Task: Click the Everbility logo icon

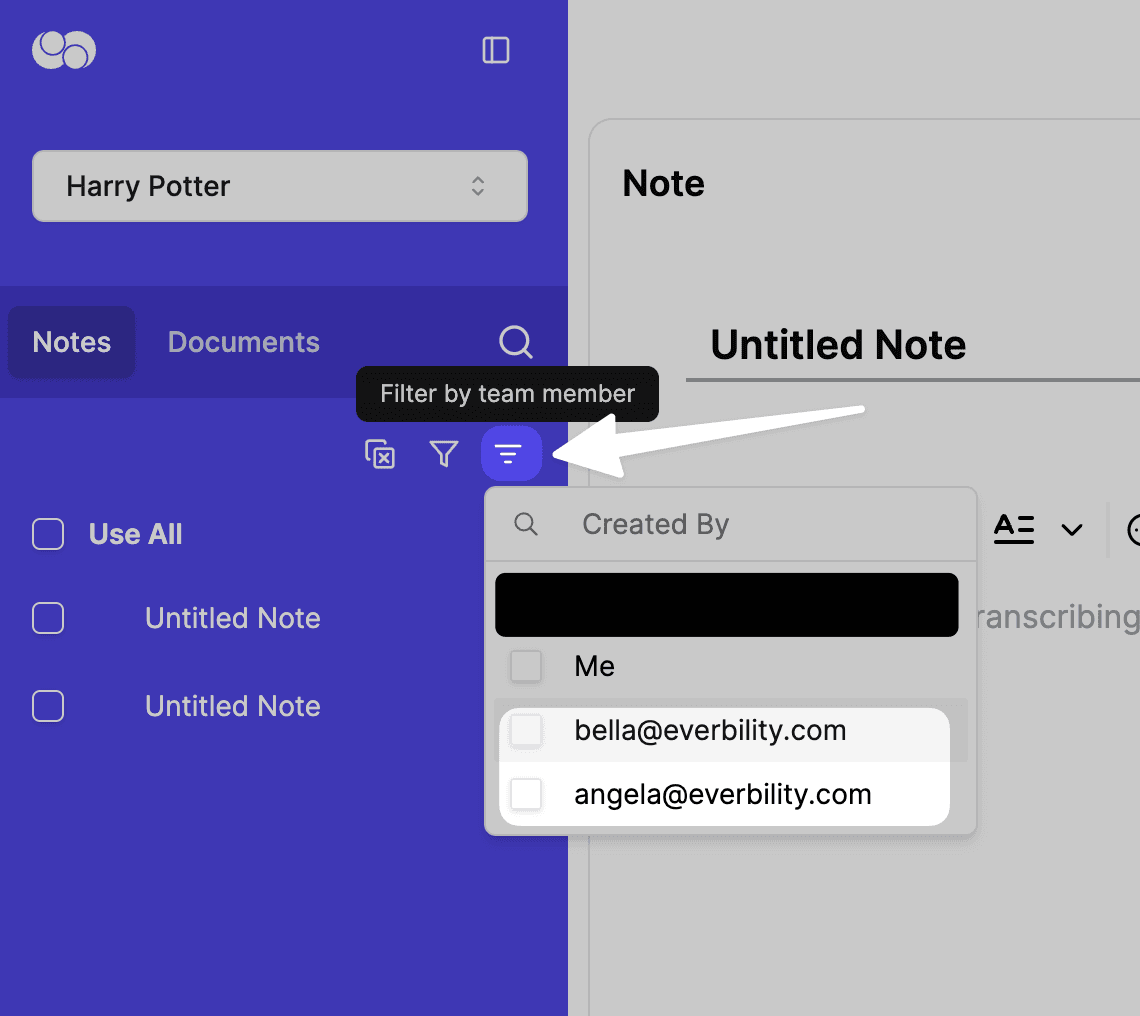Action: 64,50
